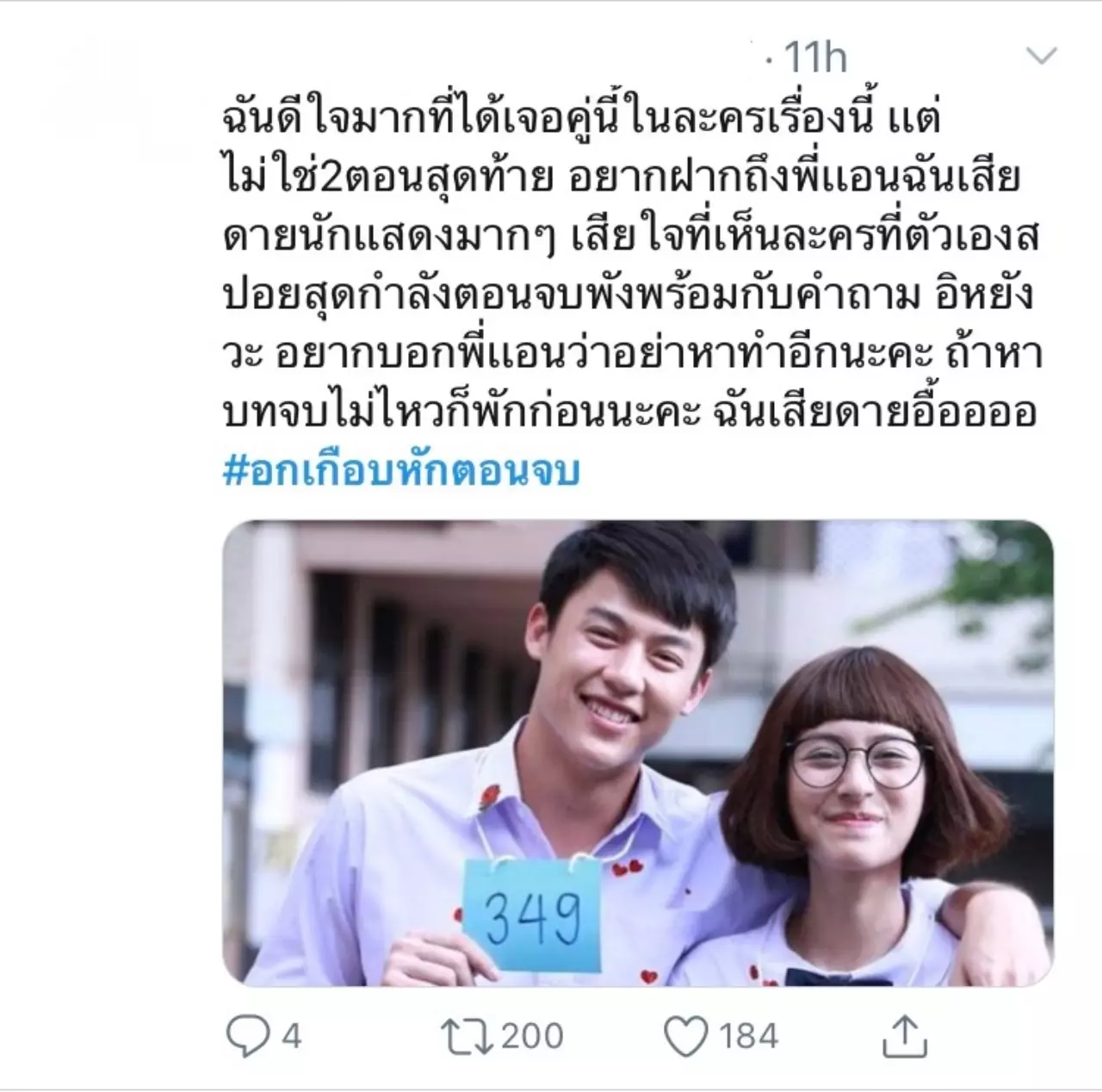1102x1092 pixels.
Task: View the attached couple photo
Action: click(638, 754)
